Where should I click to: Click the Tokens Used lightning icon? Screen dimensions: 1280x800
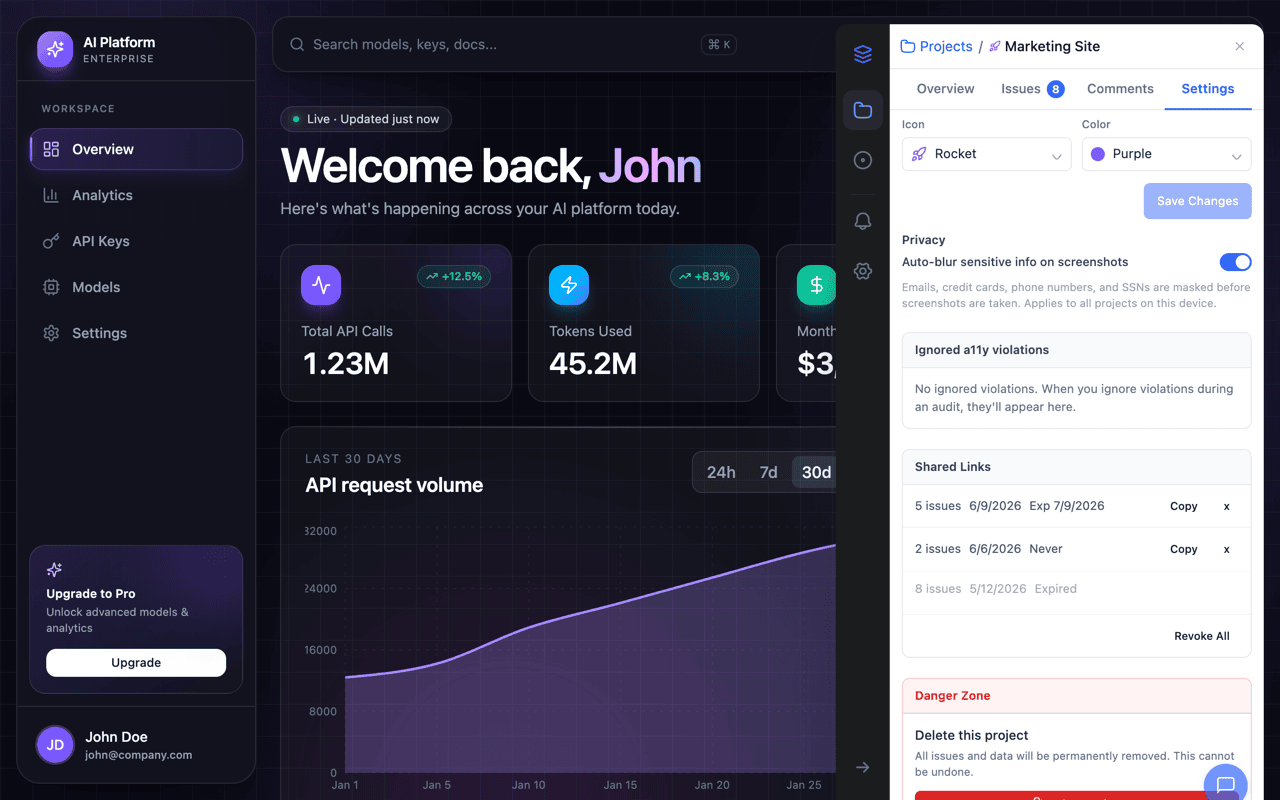569,285
